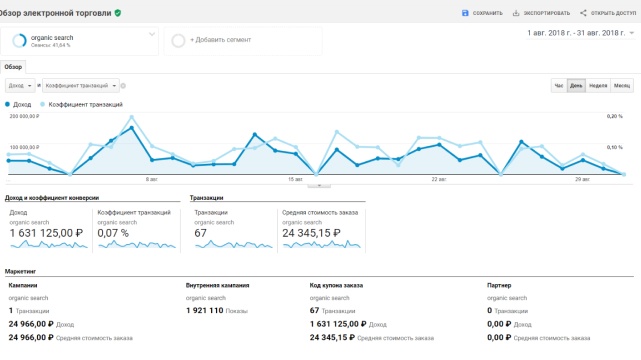The image size is (641, 360).
Task: Expand the organic search segment chevron
Action: [152, 34]
